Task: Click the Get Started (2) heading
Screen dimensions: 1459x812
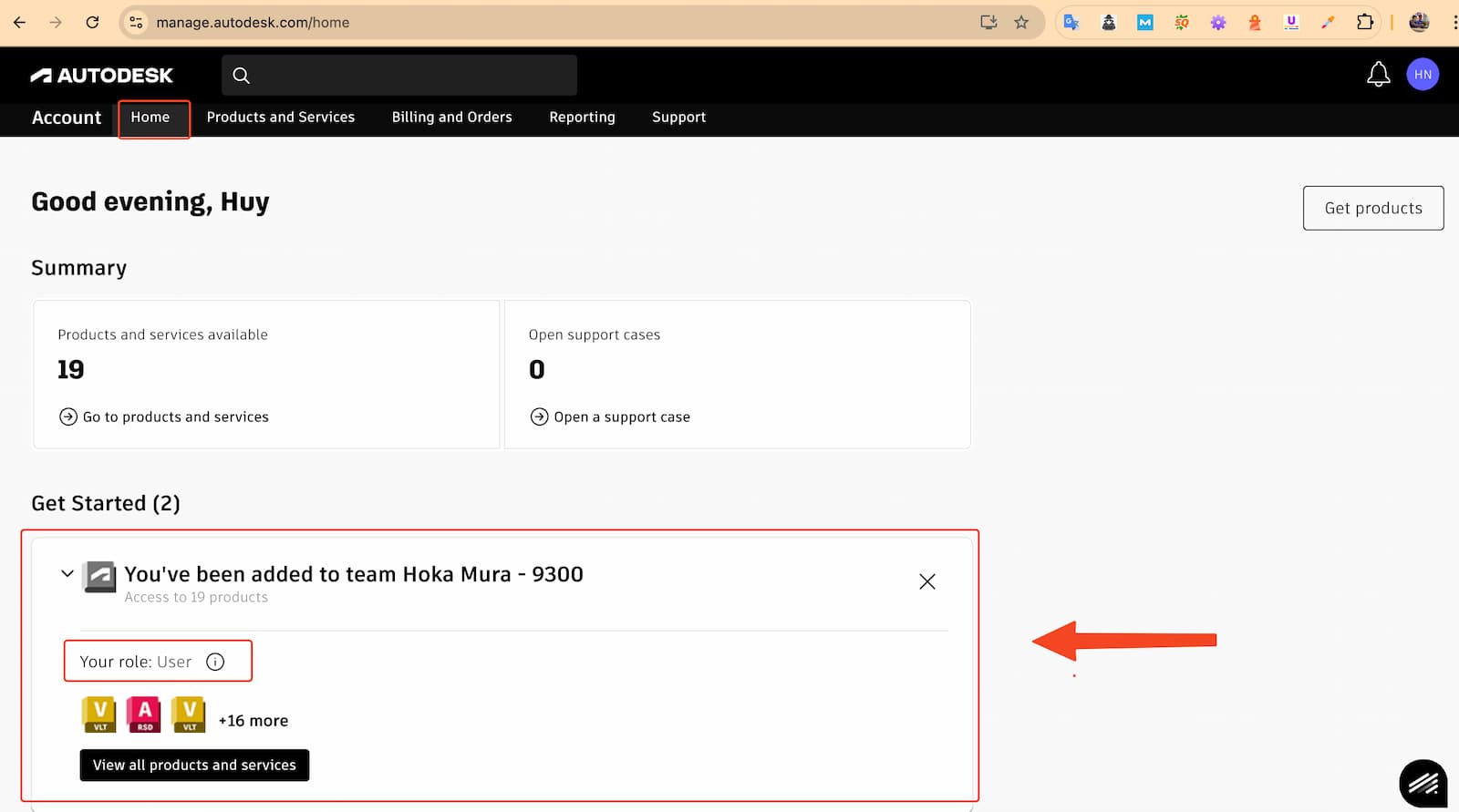Action: point(106,503)
